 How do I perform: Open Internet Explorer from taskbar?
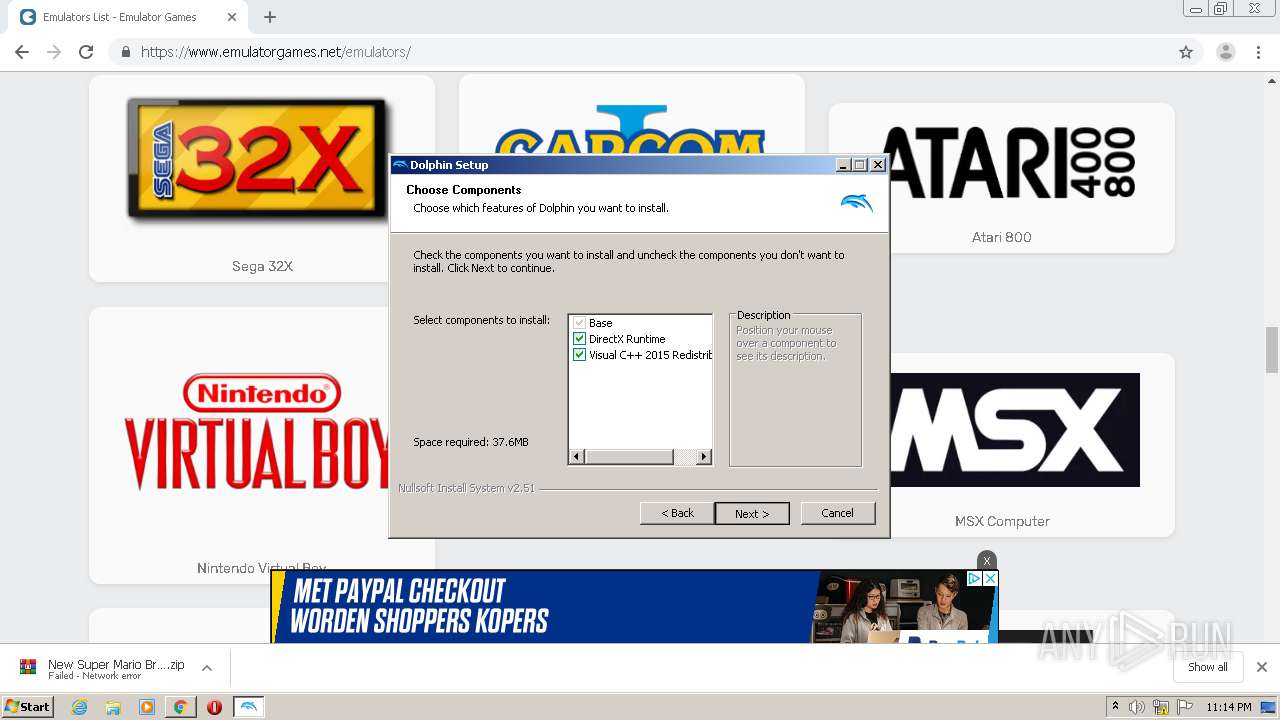[79, 707]
